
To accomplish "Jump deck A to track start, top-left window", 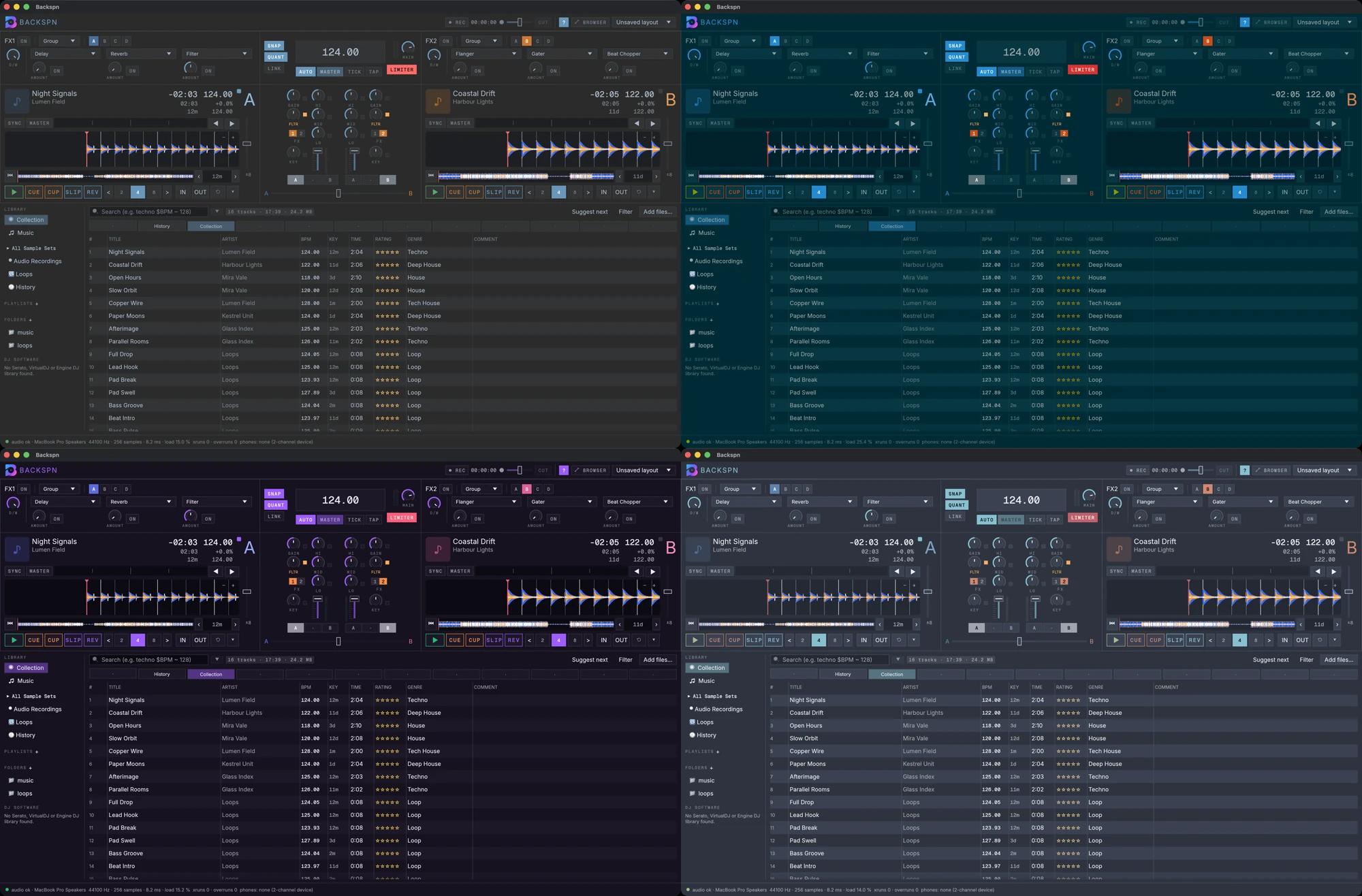I will (x=10, y=176).
